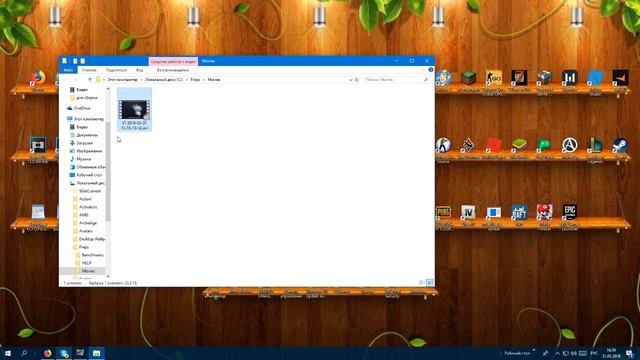Viewport: 640px width, 360px height.
Task: Select Документы in the navigation pane
Action: [87, 135]
